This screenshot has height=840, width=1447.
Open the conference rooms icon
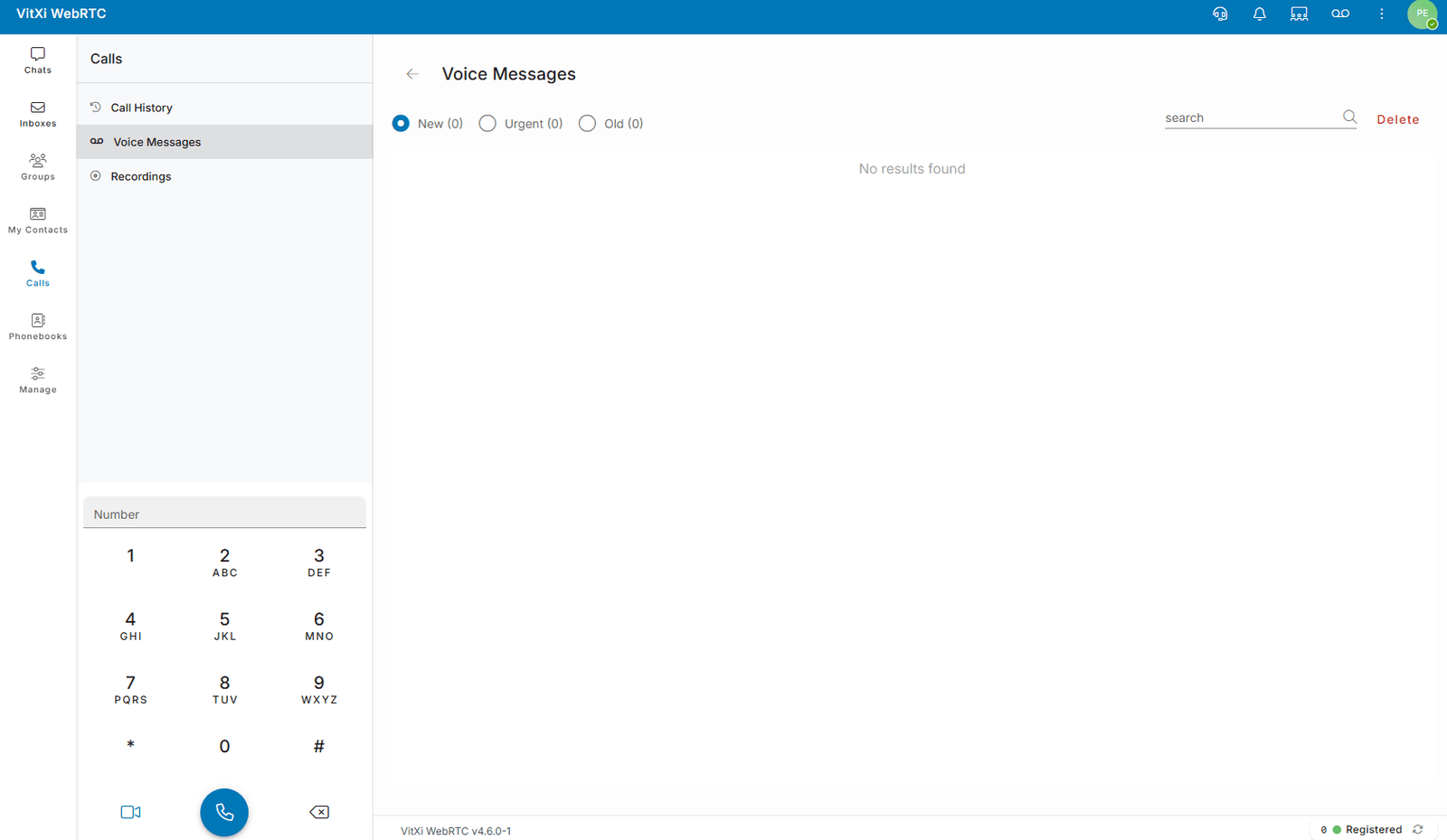(x=1299, y=14)
